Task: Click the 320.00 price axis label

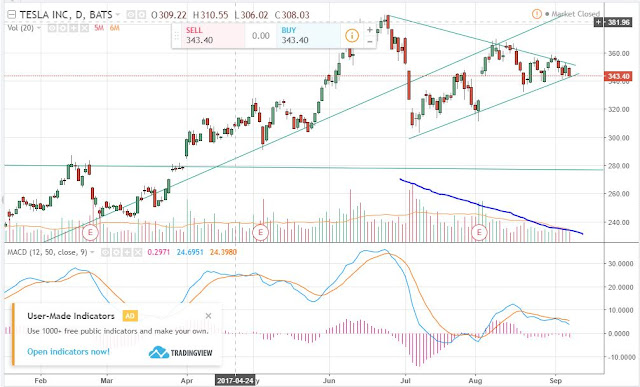Action: (619, 109)
